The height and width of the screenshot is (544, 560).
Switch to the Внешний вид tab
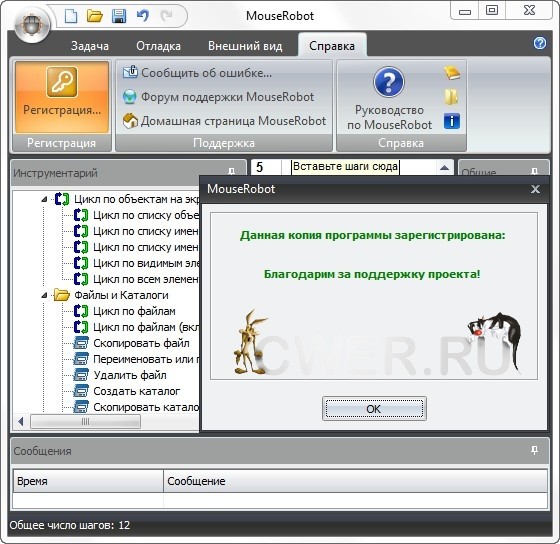(245, 46)
